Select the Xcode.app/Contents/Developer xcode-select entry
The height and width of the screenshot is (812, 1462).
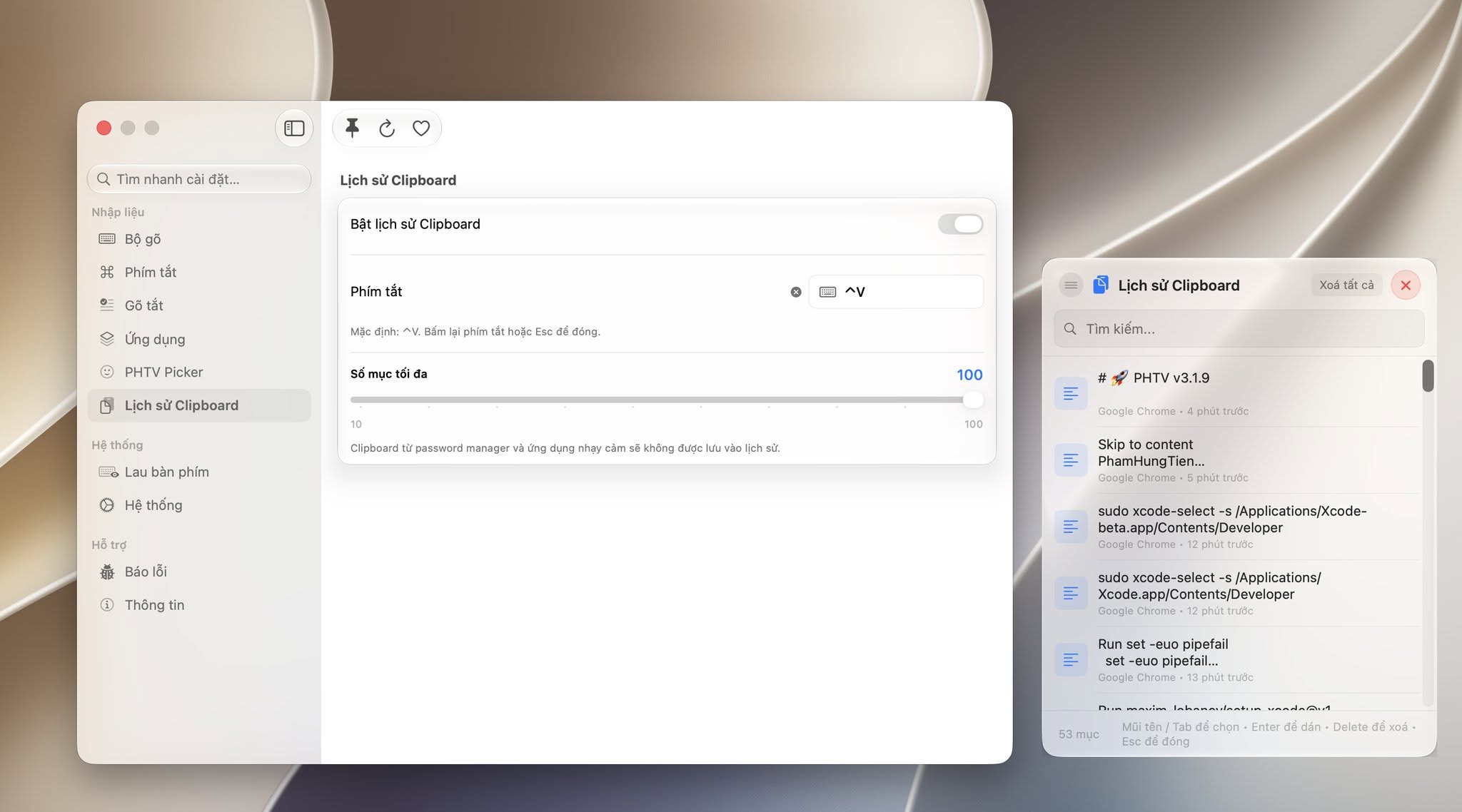[x=1236, y=593]
